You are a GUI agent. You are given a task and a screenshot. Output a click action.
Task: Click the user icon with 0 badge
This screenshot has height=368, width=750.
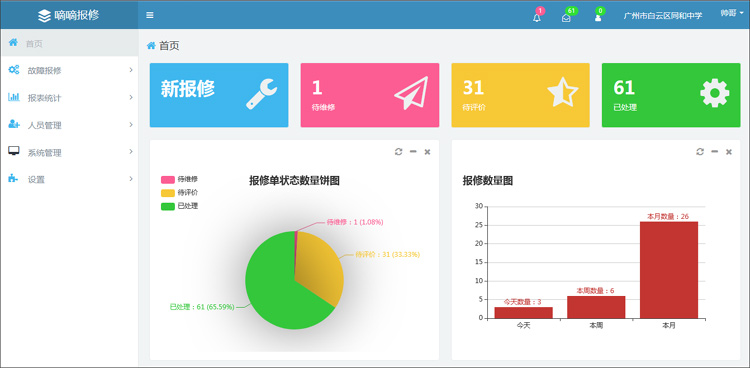[598, 18]
